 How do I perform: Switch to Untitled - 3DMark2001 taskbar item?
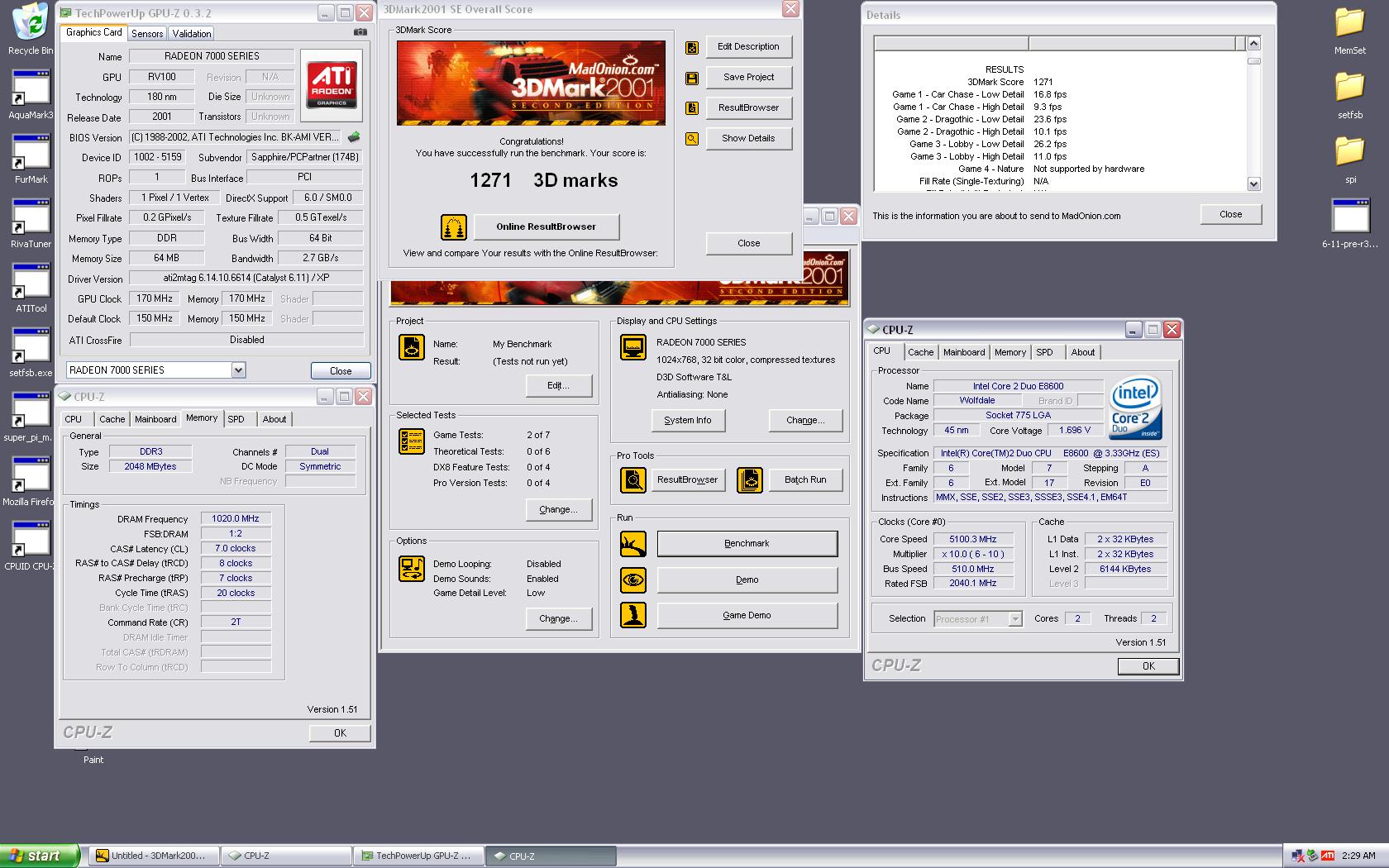(154, 856)
